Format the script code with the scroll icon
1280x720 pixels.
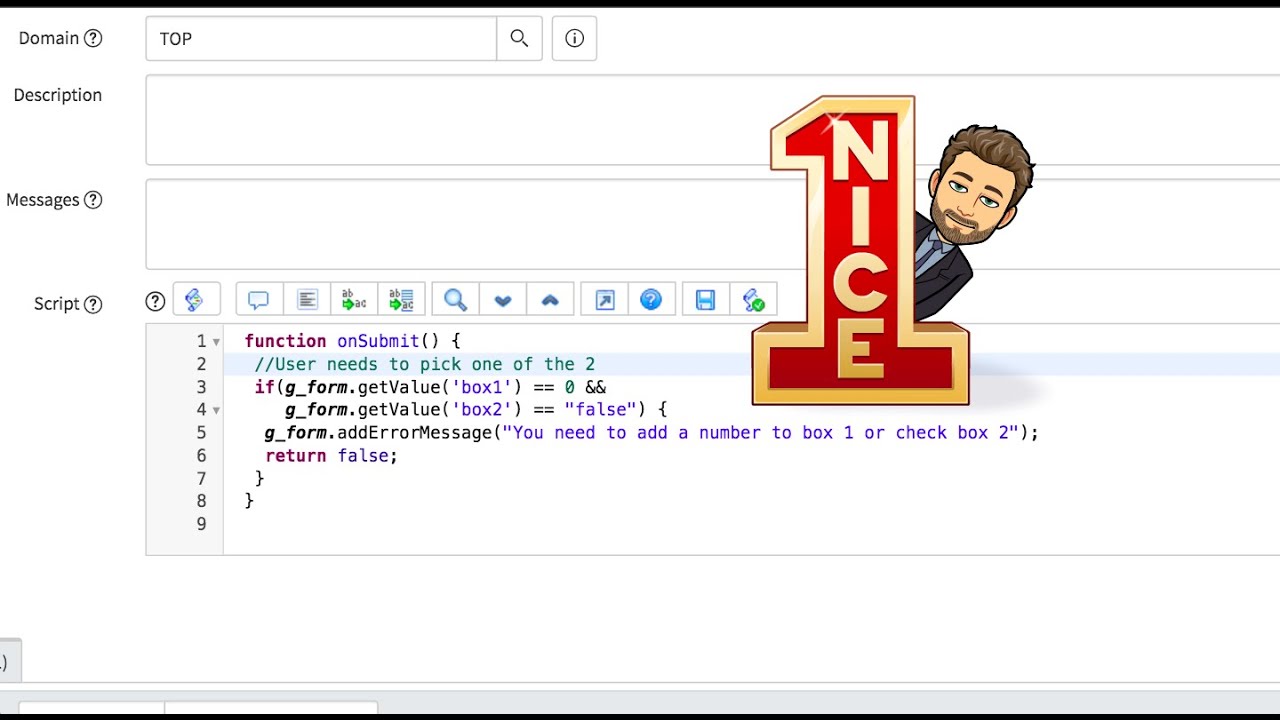(x=197, y=299)
